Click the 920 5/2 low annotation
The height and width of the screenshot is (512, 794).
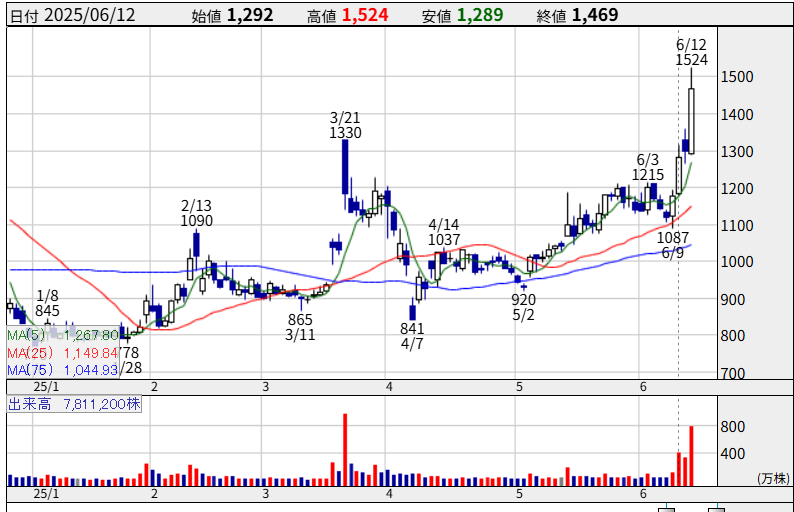523,307
